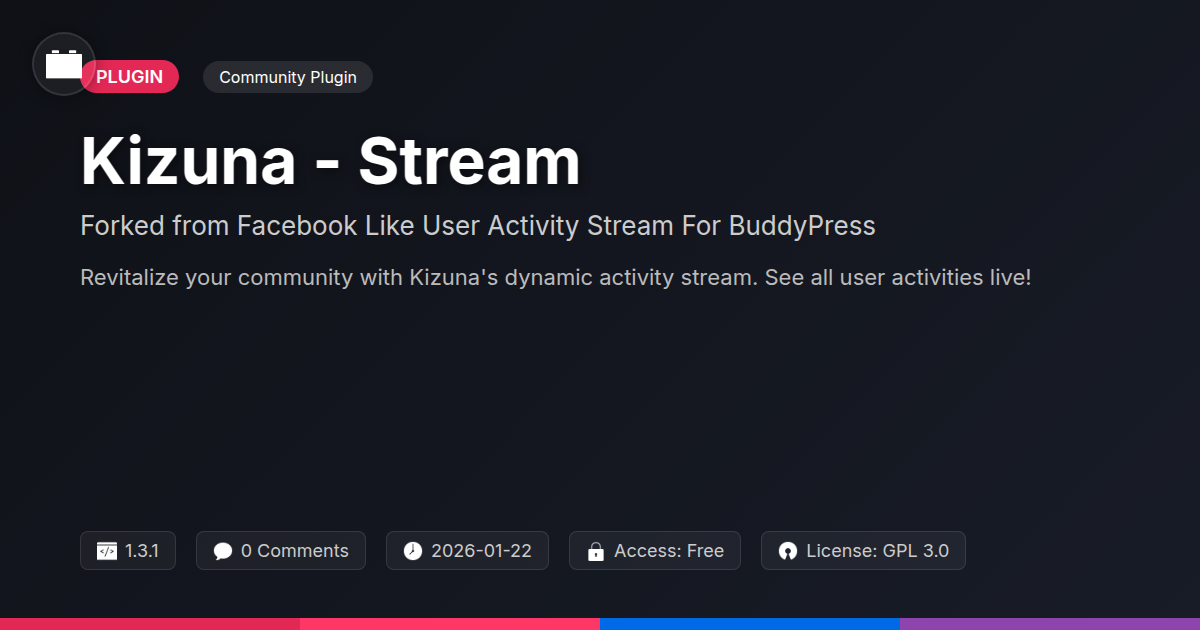Screen dimensions: 1200x630
Task: Click the 2026-01-22 date label
Action: click(481, 551)
